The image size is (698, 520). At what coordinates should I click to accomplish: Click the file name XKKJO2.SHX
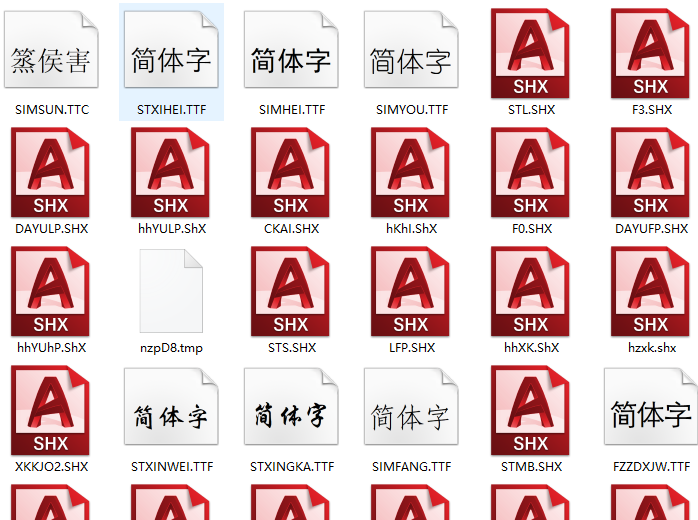pyautogui.click(x=52, y=467)
